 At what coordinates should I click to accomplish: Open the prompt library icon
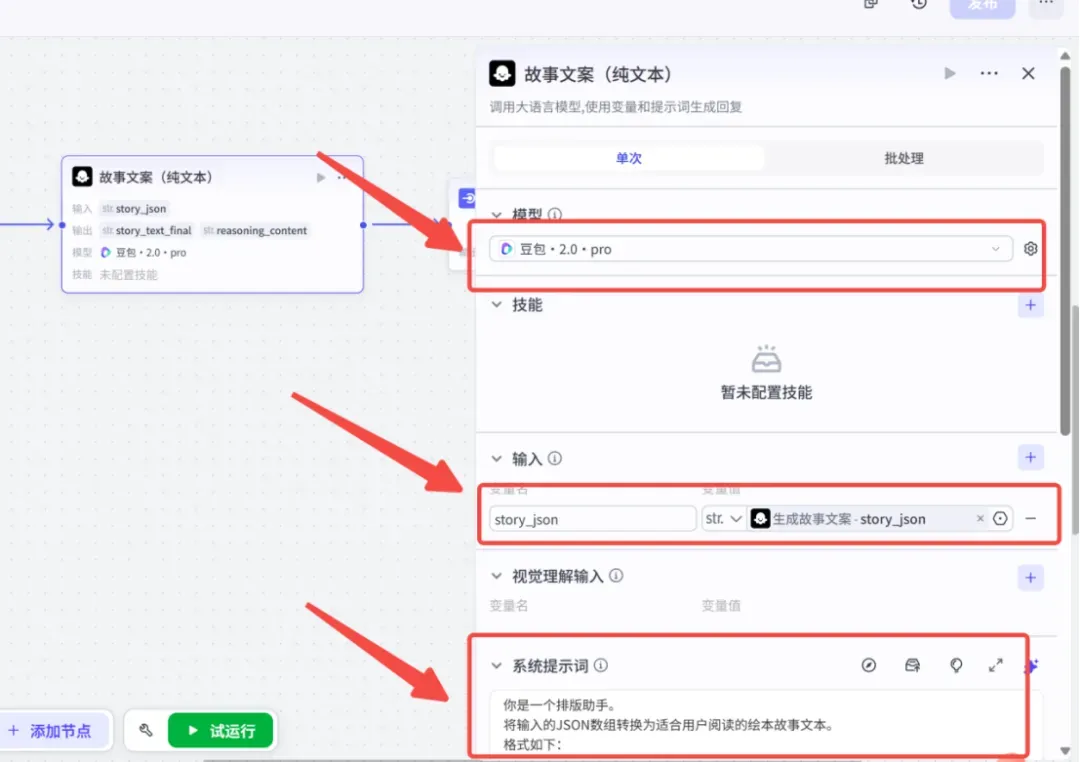click(912, 665)
